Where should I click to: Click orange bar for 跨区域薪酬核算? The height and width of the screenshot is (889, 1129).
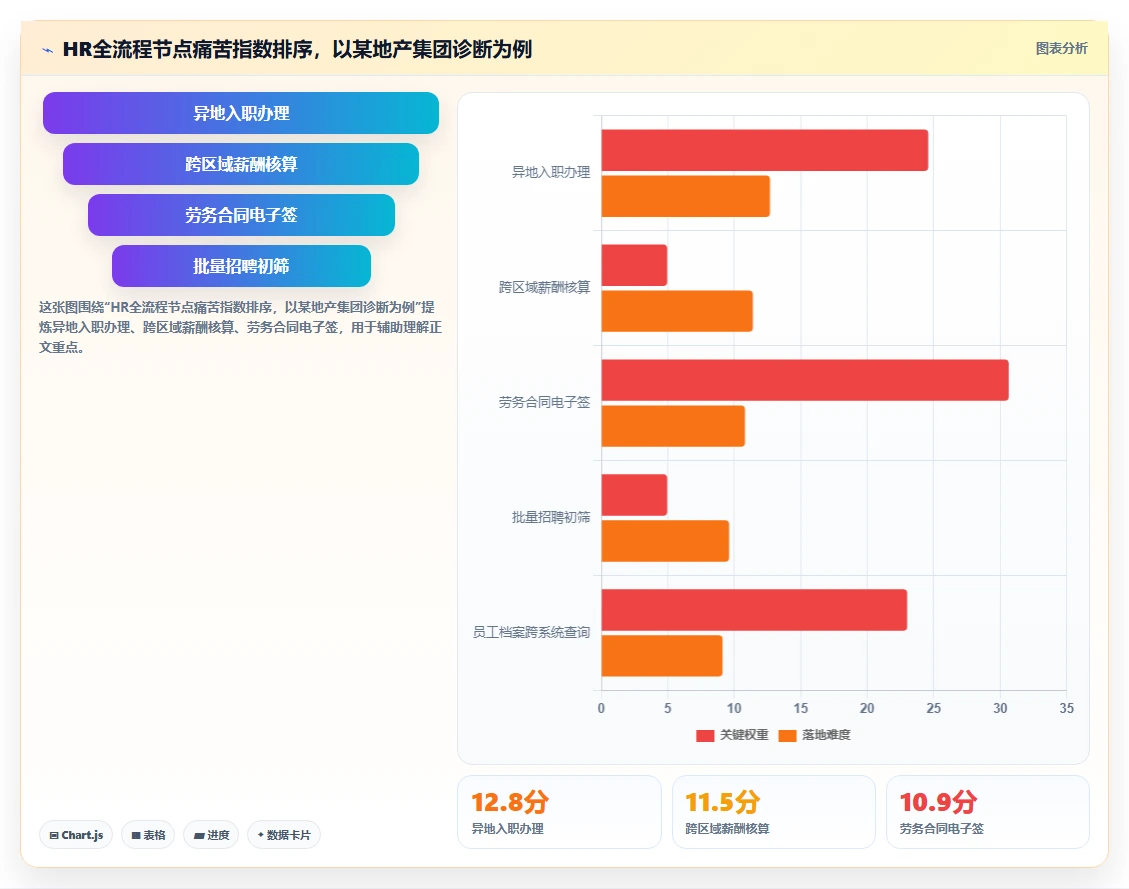[x=677, y=311]
